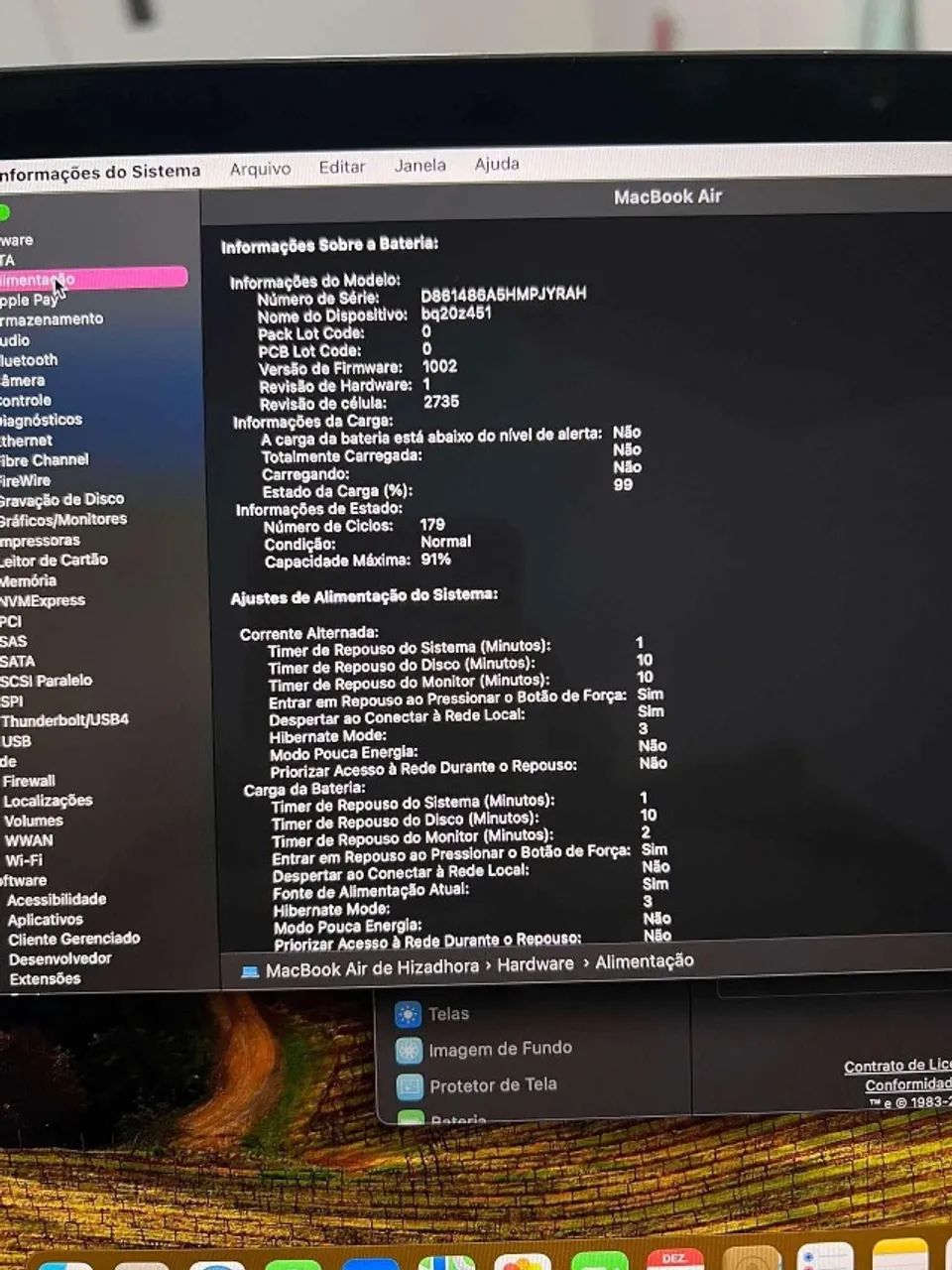Select USB in the sidebar
952x1270 pixels.
(x=17, y=741)
